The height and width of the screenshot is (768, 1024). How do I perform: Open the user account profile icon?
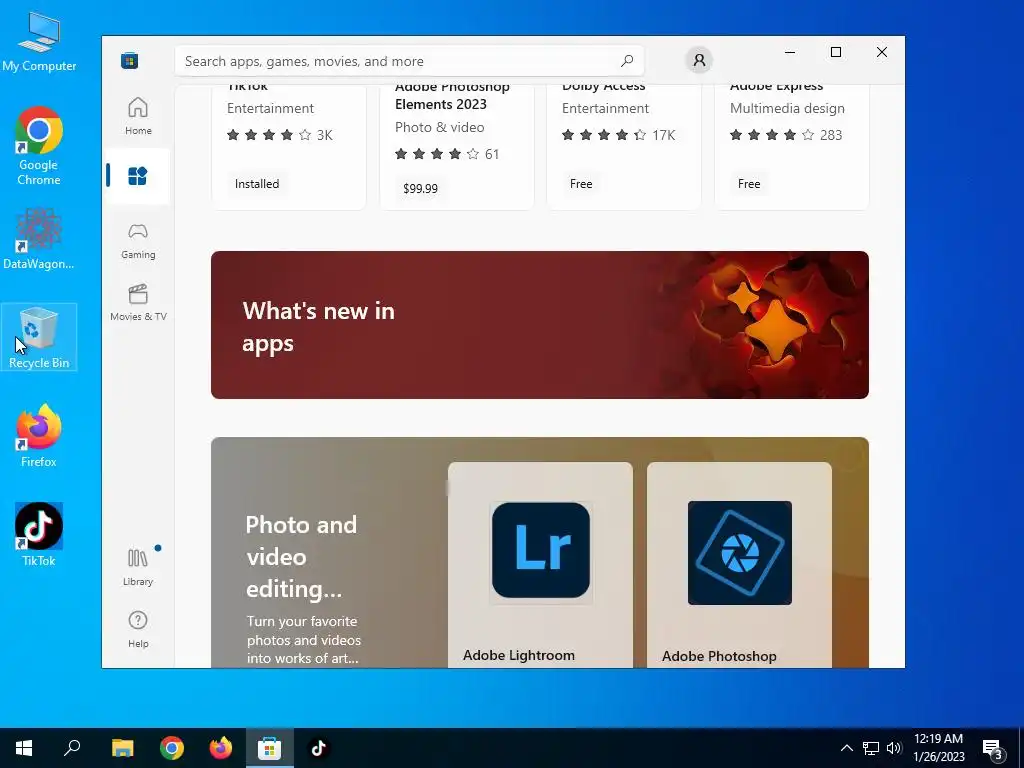pos(699,60)
